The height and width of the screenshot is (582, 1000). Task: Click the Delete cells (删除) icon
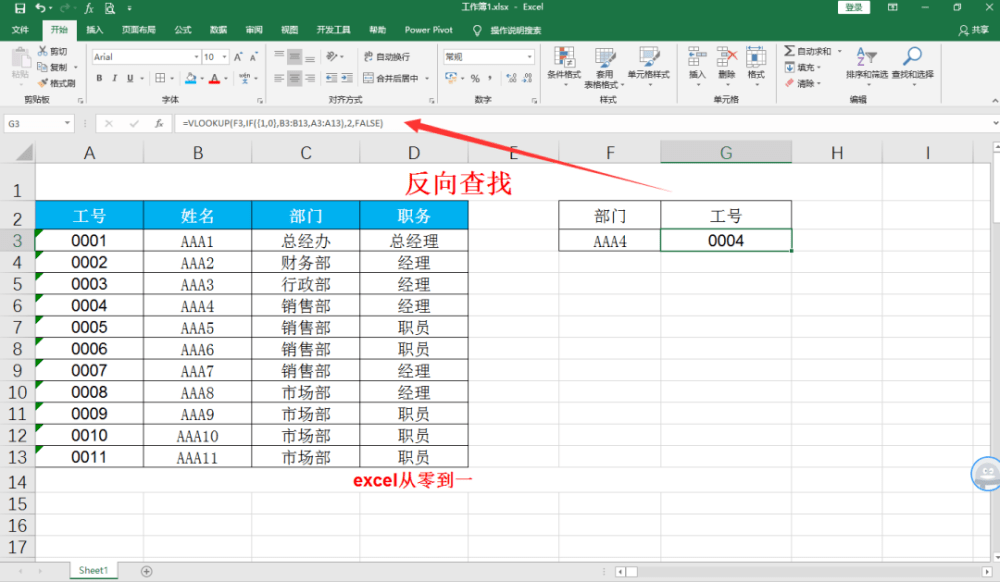coord(726,57)
